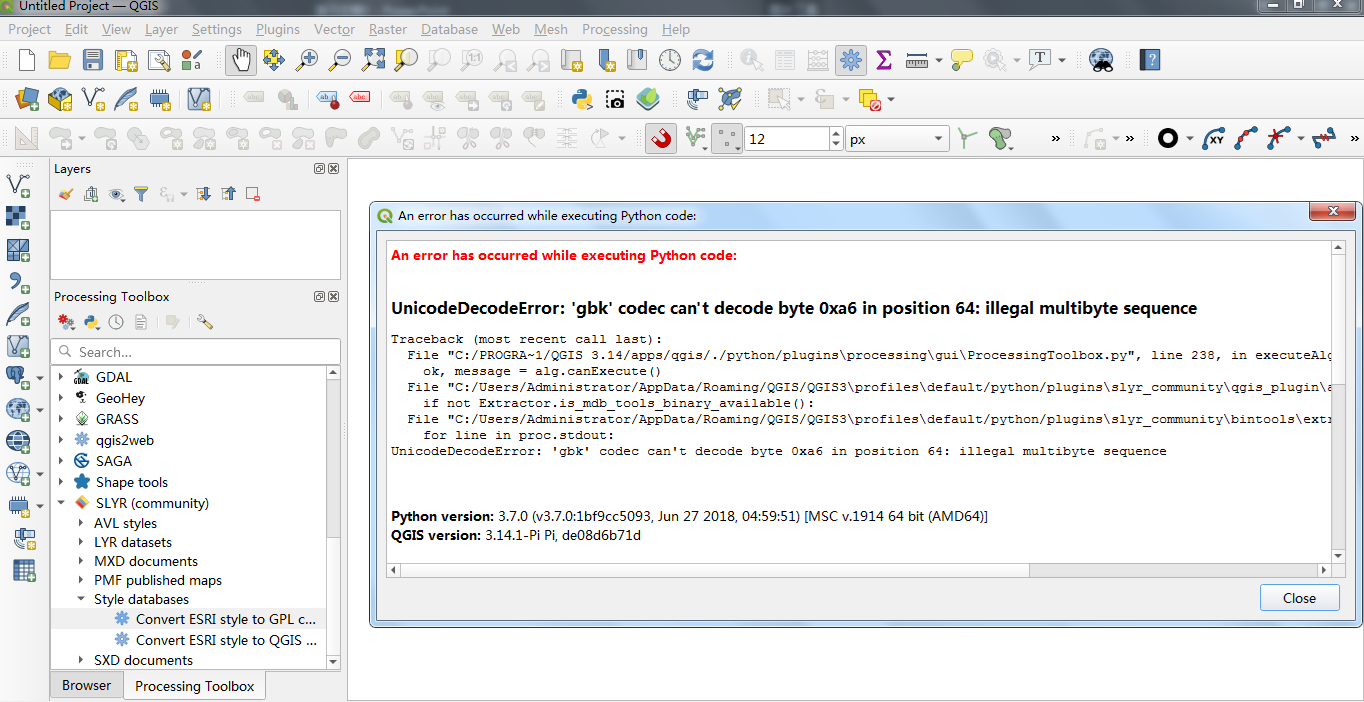Open the Plugins menu
The image size is (1364, 702).
point(278,29)
